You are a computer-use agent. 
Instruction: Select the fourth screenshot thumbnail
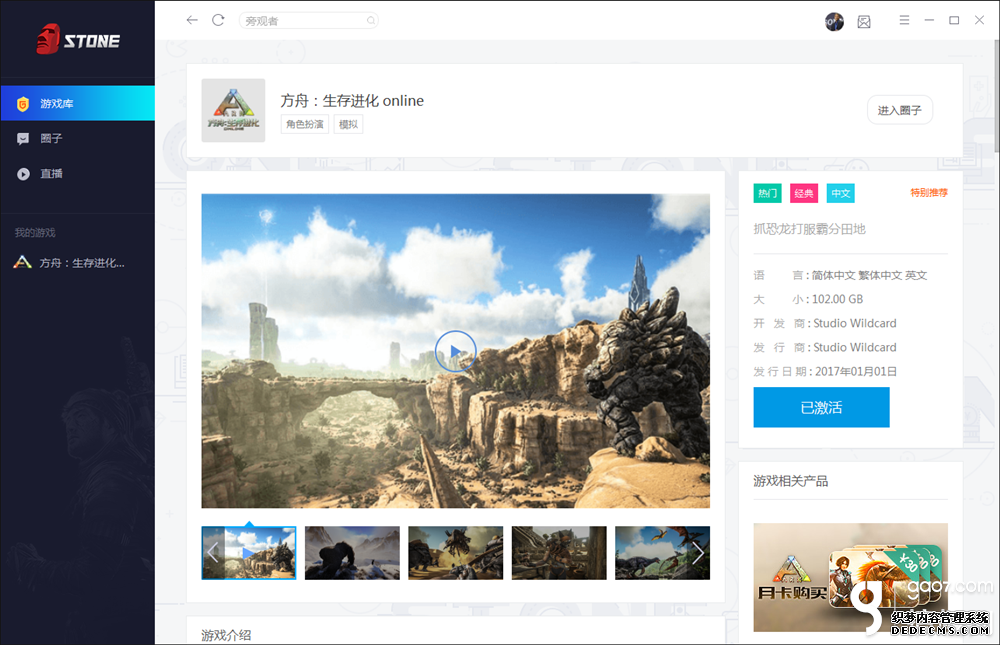tap(559, 552)
